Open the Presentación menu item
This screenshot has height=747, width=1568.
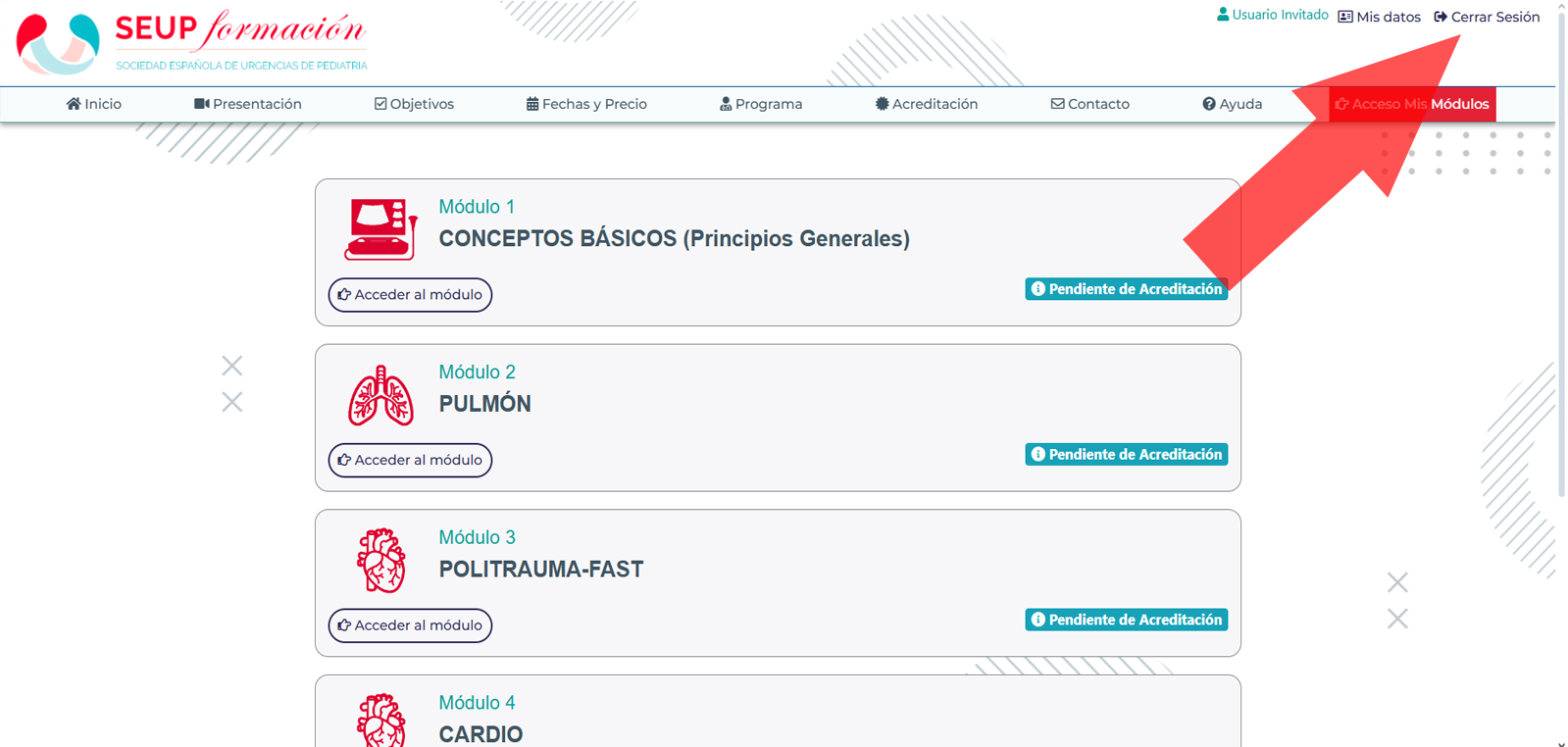click(x=248, y=104)
